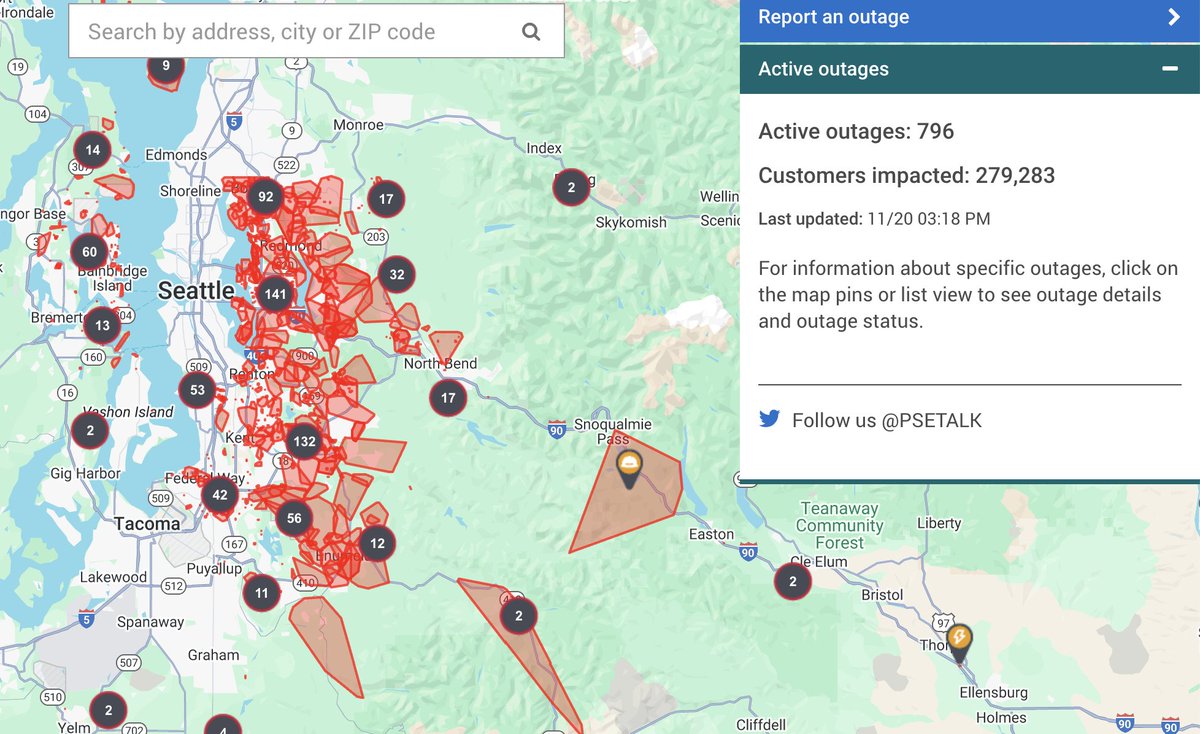Open the 42 outage cluster near Federal Way
This screenshot has height=734, width=1200.
tap(220, 494)
